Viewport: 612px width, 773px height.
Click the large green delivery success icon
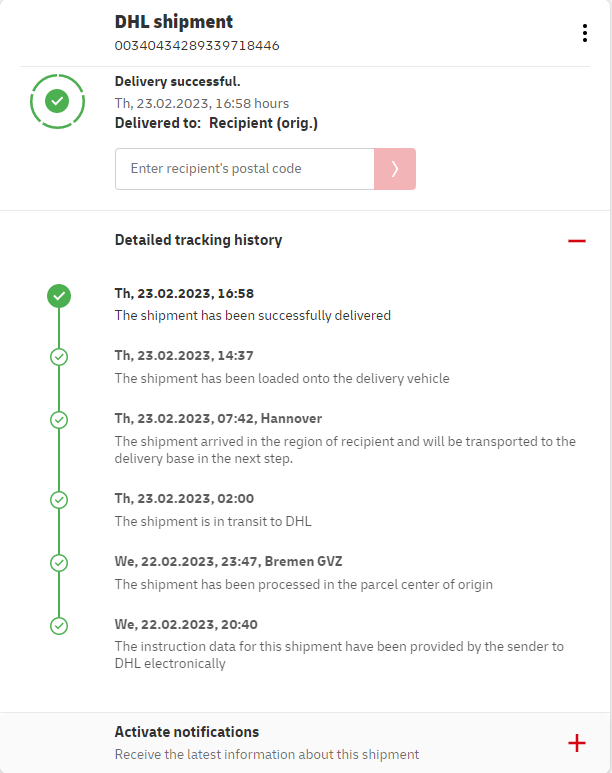[58, 101]
